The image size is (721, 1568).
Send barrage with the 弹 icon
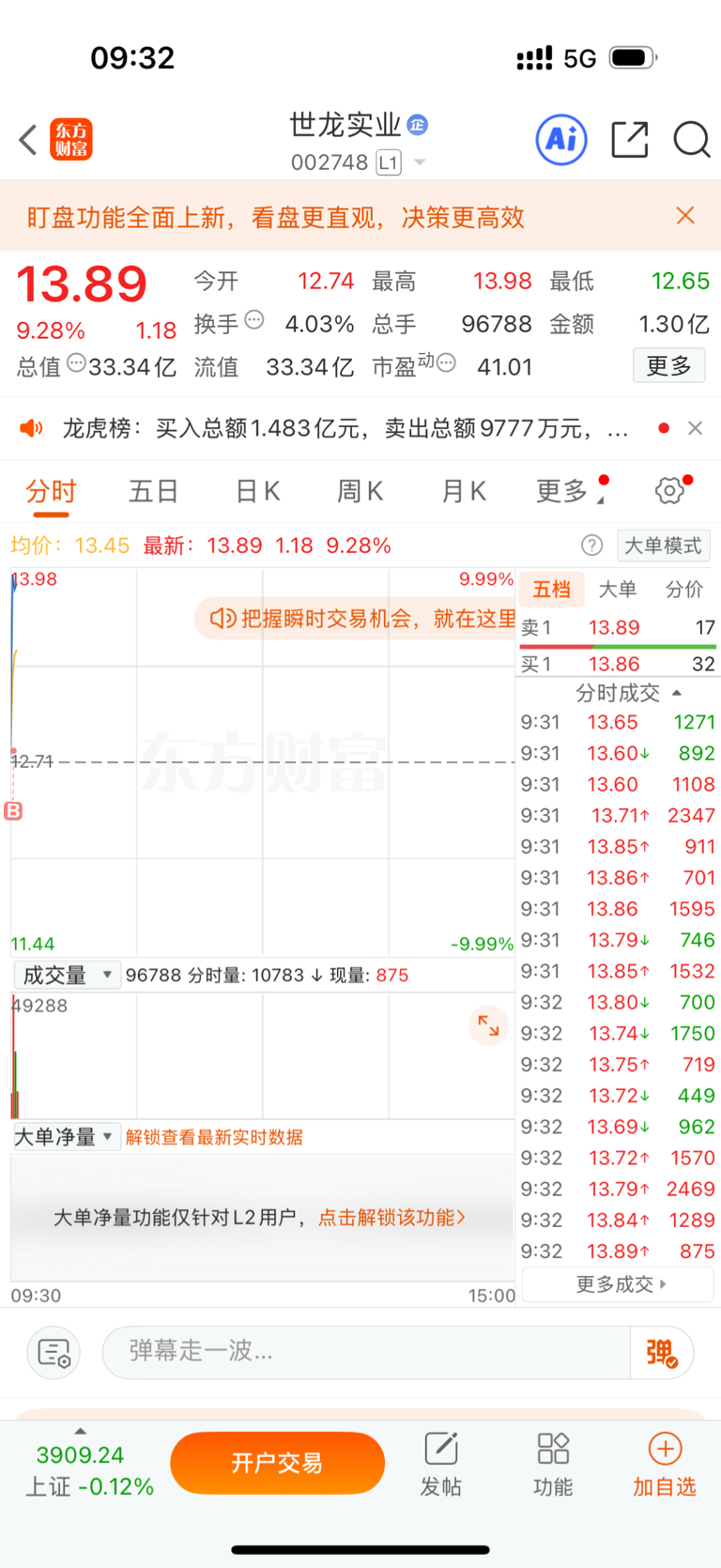pyautogui.click(x=662, y=1353)
